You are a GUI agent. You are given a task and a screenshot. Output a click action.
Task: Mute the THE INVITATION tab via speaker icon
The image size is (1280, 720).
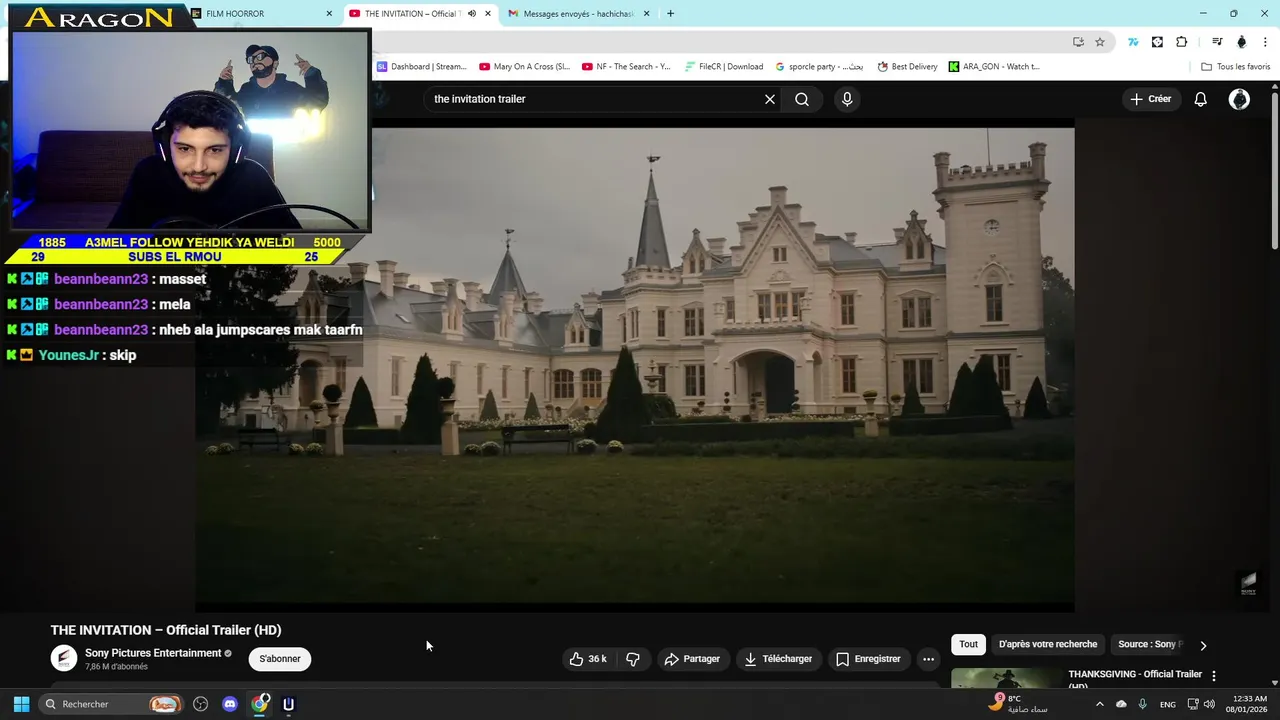pyautogui.click(x=472, y=14)
